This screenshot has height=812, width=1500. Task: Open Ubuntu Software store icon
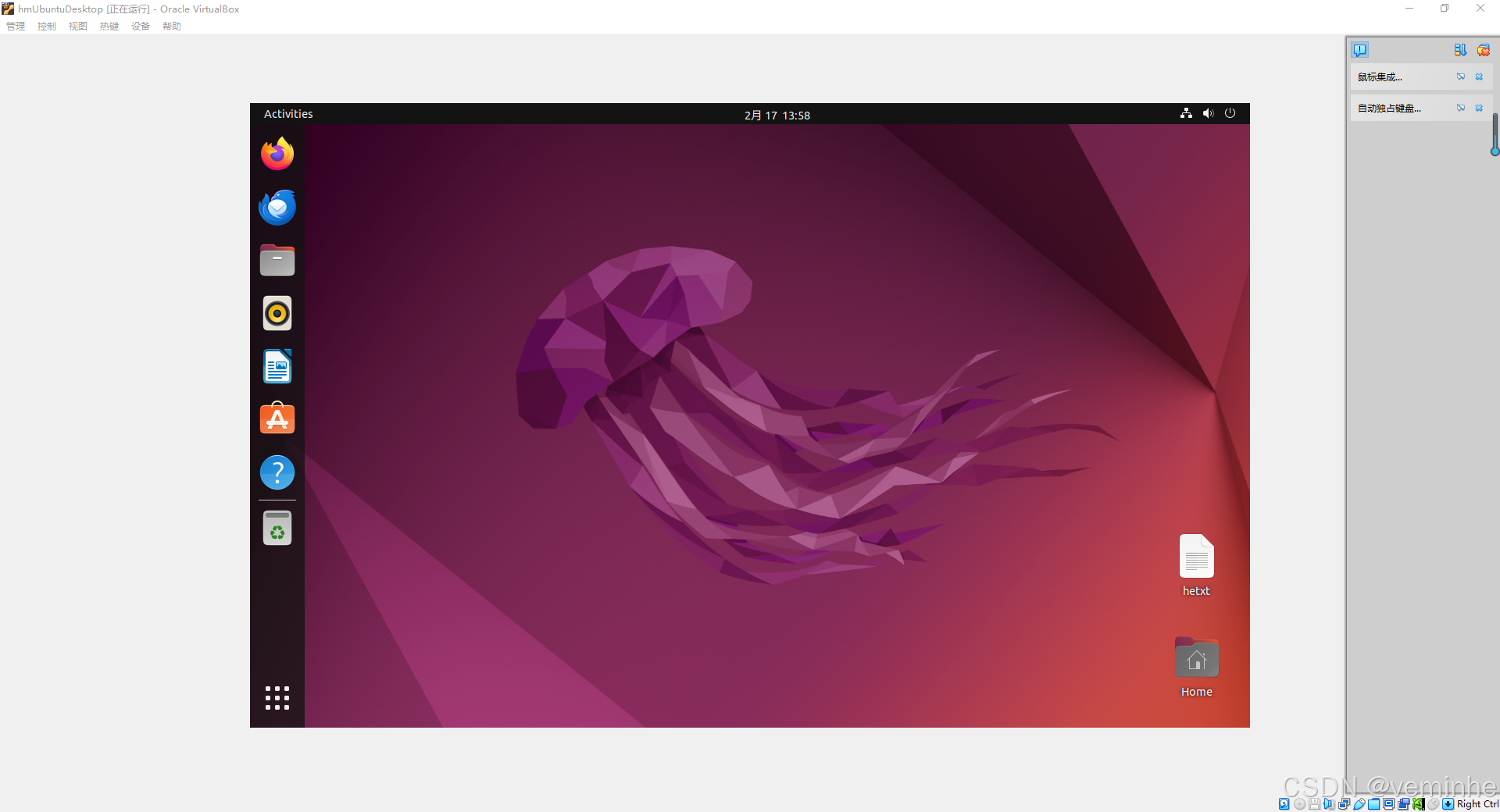277,418
